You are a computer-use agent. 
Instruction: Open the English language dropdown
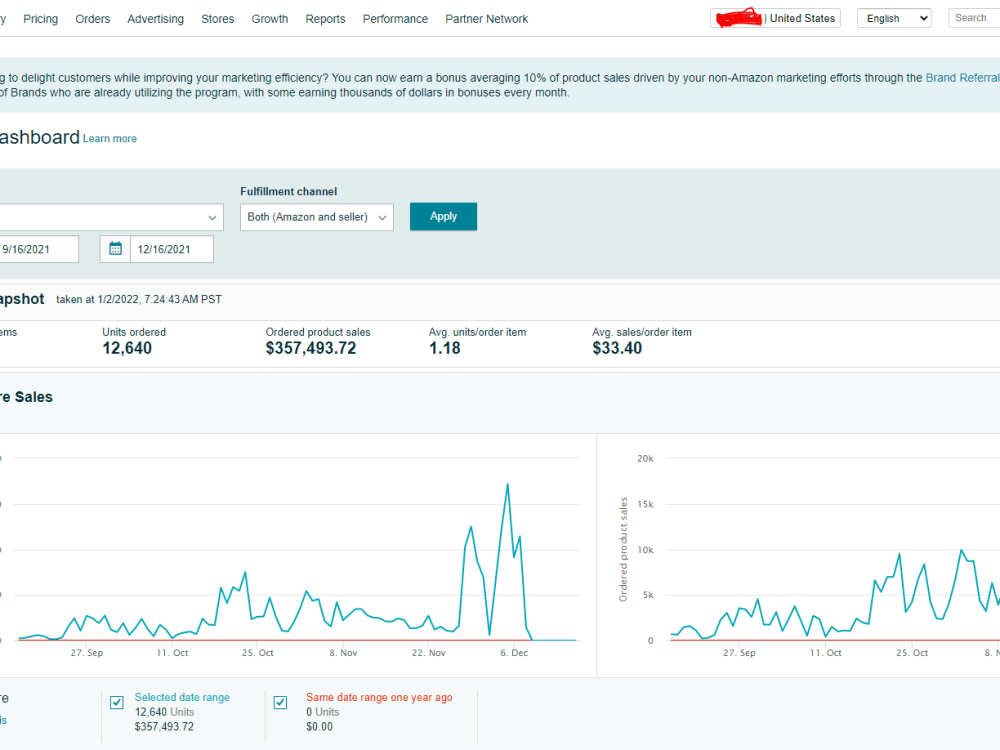pyautogui.click(x=894, y=18)
